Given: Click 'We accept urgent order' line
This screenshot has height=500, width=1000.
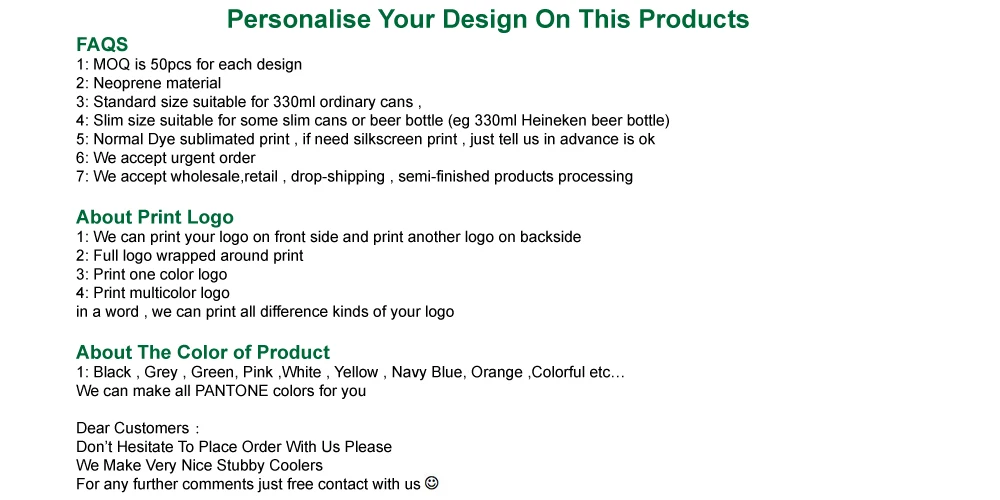Looking at the screenshot, I should [x=166, y=158].
